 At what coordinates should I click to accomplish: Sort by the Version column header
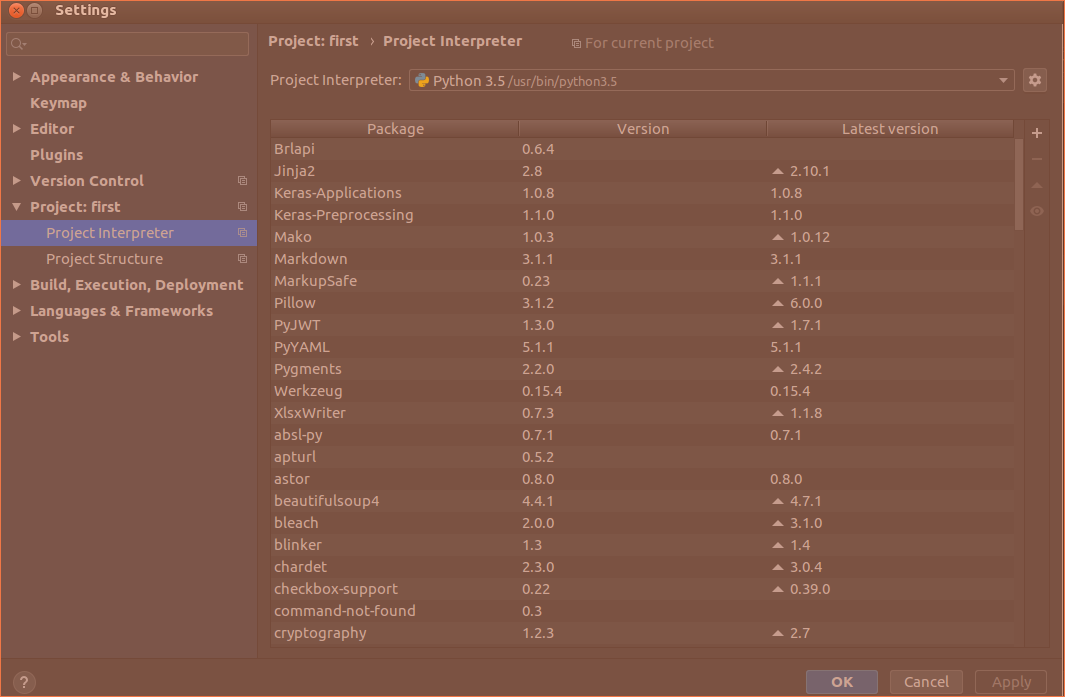point(643,129)
